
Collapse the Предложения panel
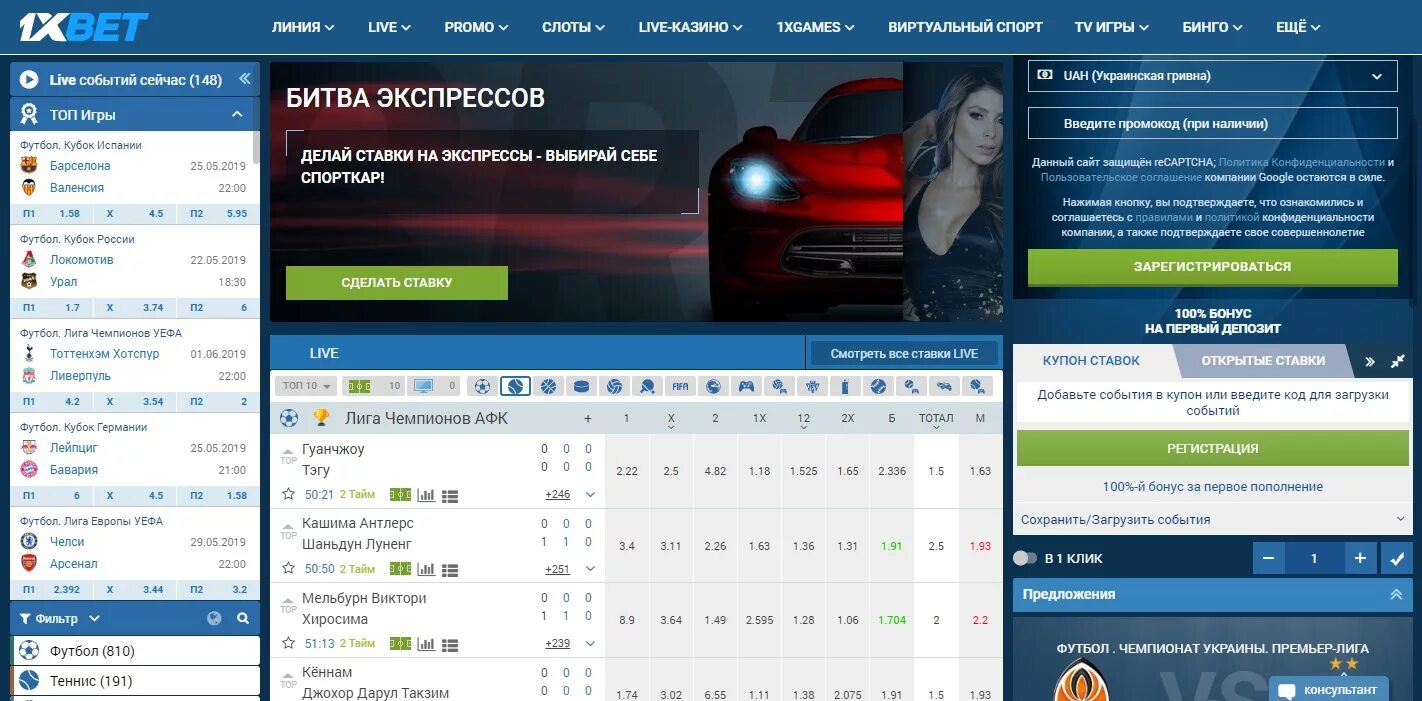tap(1396, 594)
